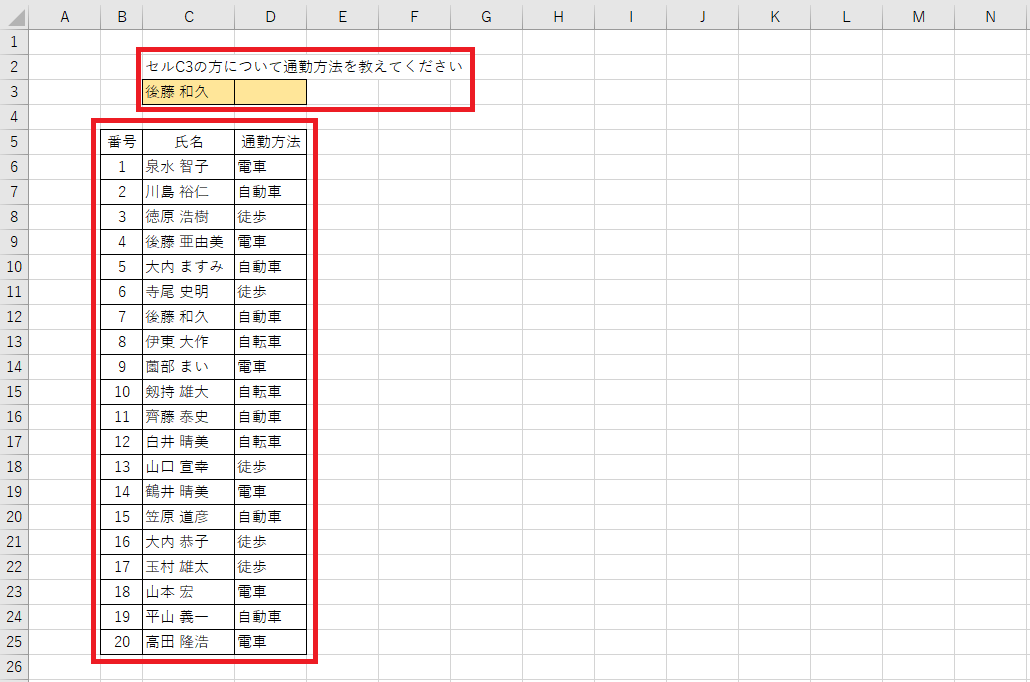
Task: Select row 3 header
Action: 14,92
